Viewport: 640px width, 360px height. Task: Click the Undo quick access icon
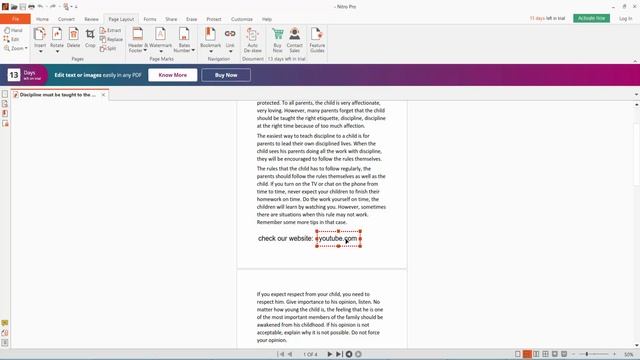point(40,7)
